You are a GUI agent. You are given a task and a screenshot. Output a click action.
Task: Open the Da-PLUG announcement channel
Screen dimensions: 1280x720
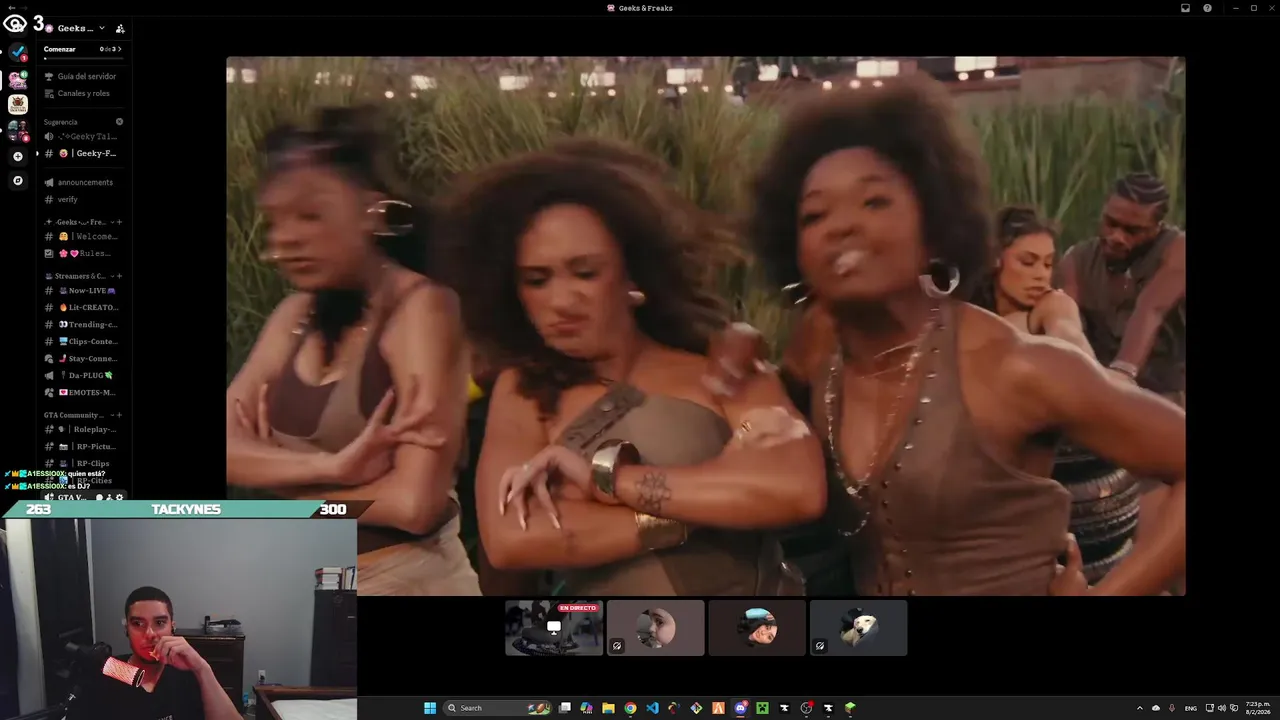82,375
